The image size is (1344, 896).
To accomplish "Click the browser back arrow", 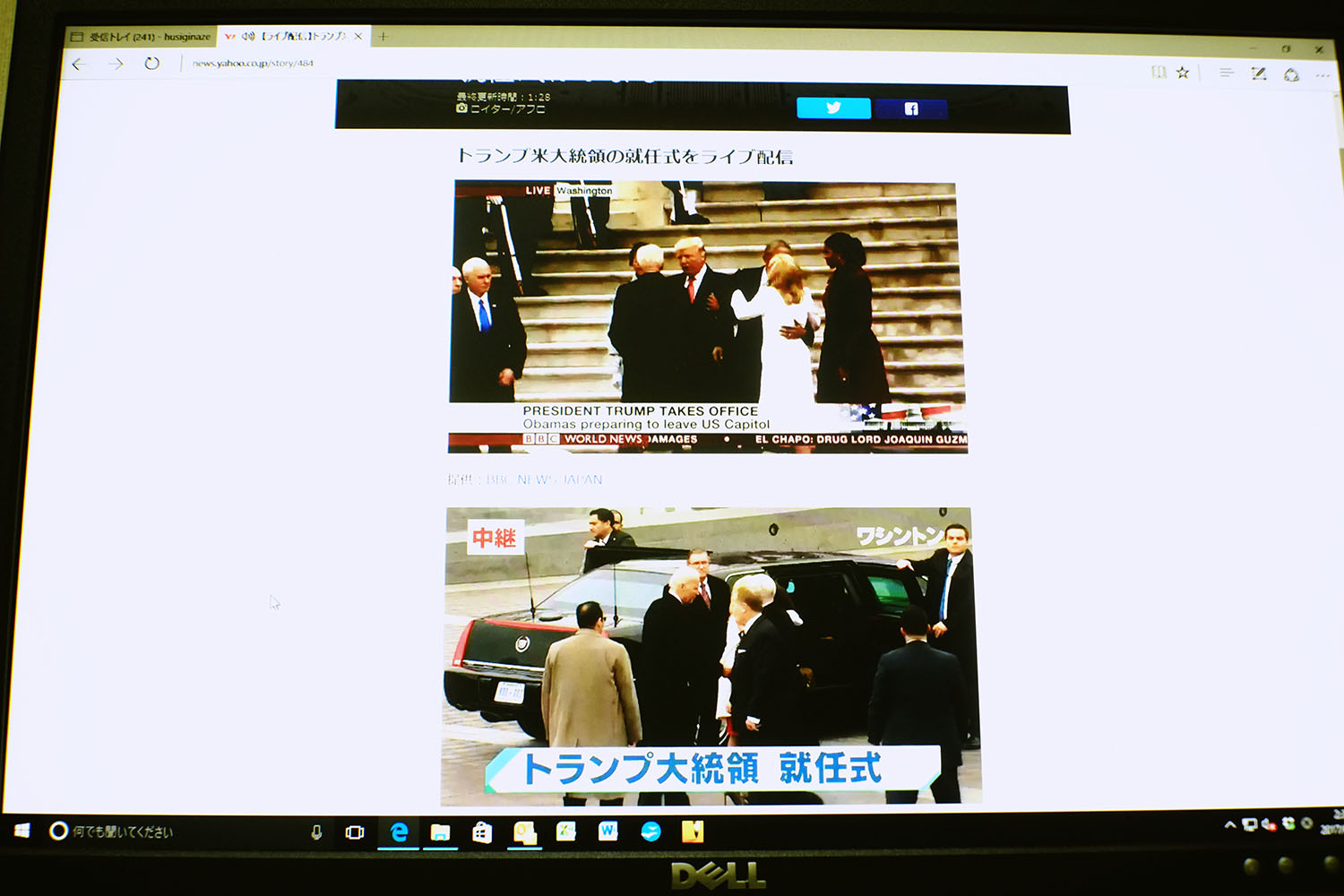I will 80,64.
